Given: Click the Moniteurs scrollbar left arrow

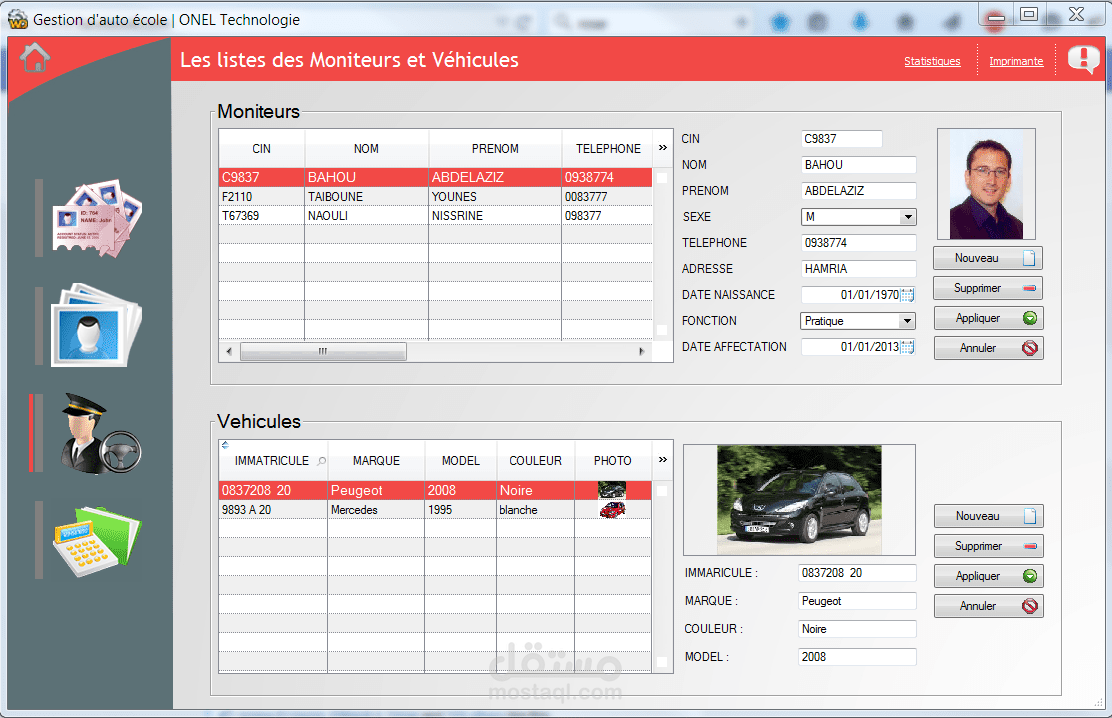Looking at the screenshot, I should point(229,351).
